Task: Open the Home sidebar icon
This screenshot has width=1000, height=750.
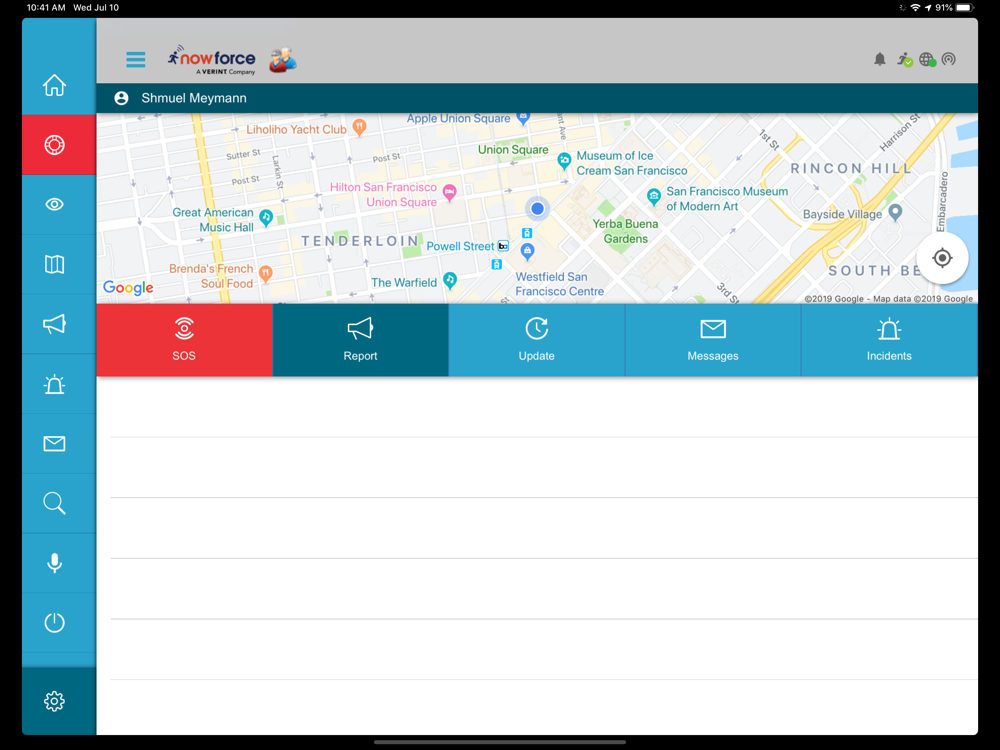Action: click(54, 85)
